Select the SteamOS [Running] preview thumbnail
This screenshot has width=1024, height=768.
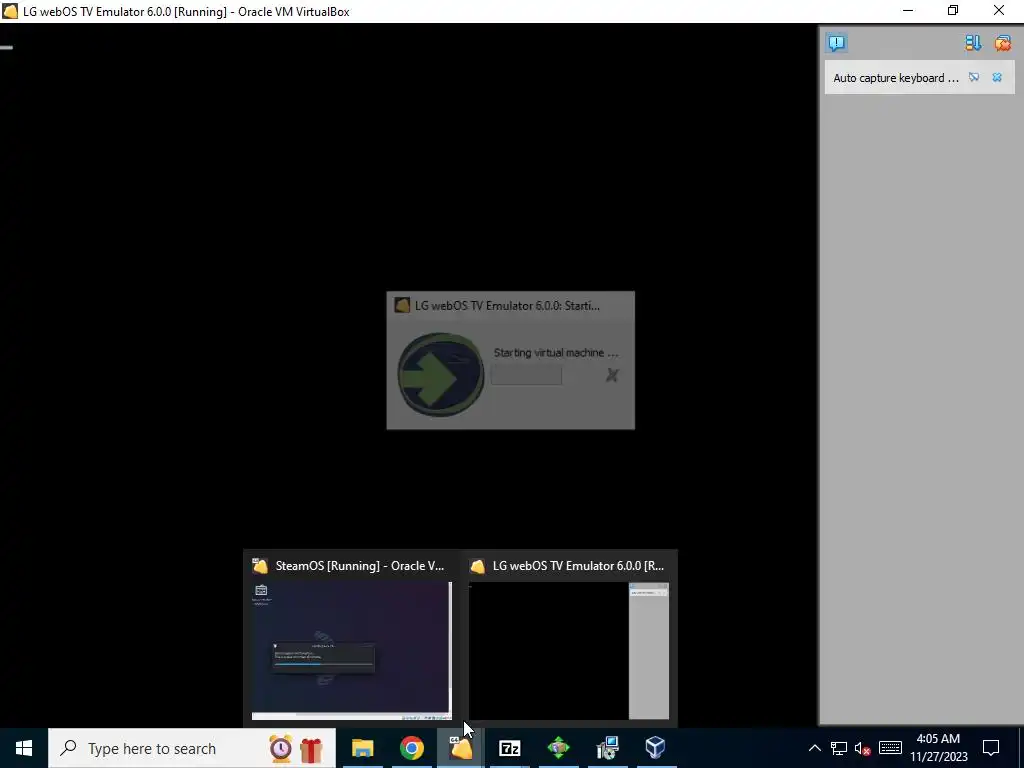coord(351,650)
